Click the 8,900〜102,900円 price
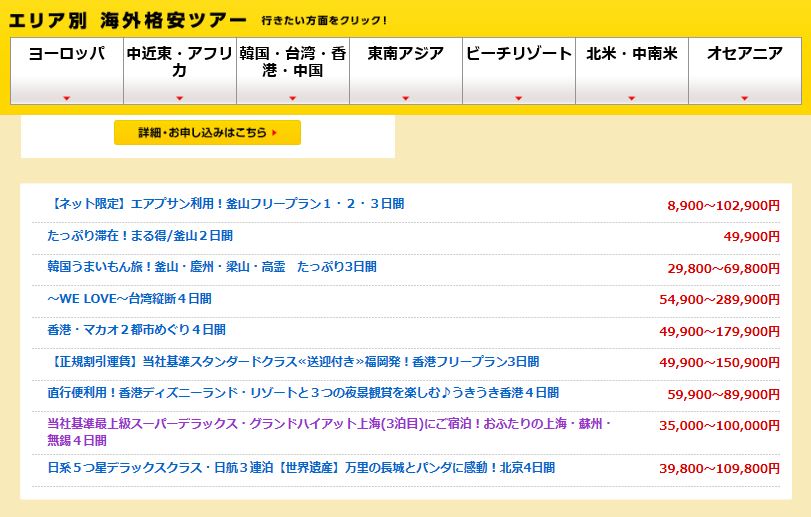Image resolution: width=811 pixels, height=517 pixels. [x=723, y=205]
